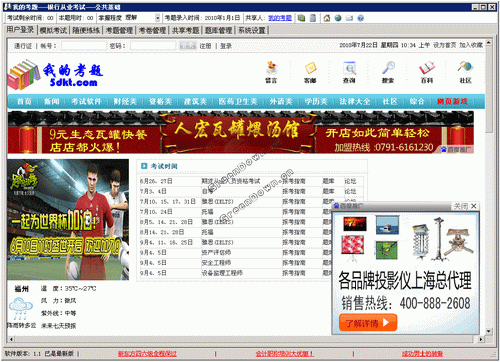Image resolution: width=500 pixels, height=362 pixels.
Task: Open help via the blue question mark icon
Action: (360, 18)
